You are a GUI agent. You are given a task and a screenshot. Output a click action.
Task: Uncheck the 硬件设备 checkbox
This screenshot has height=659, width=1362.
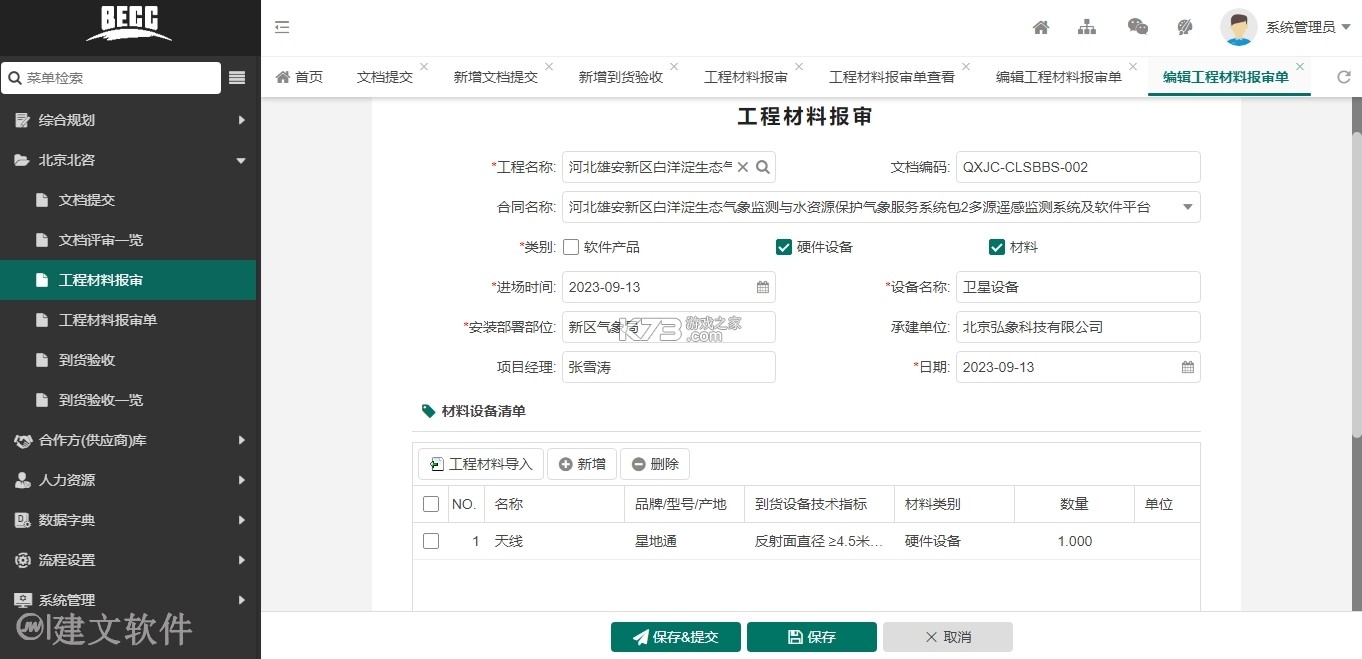coord(784,247)
